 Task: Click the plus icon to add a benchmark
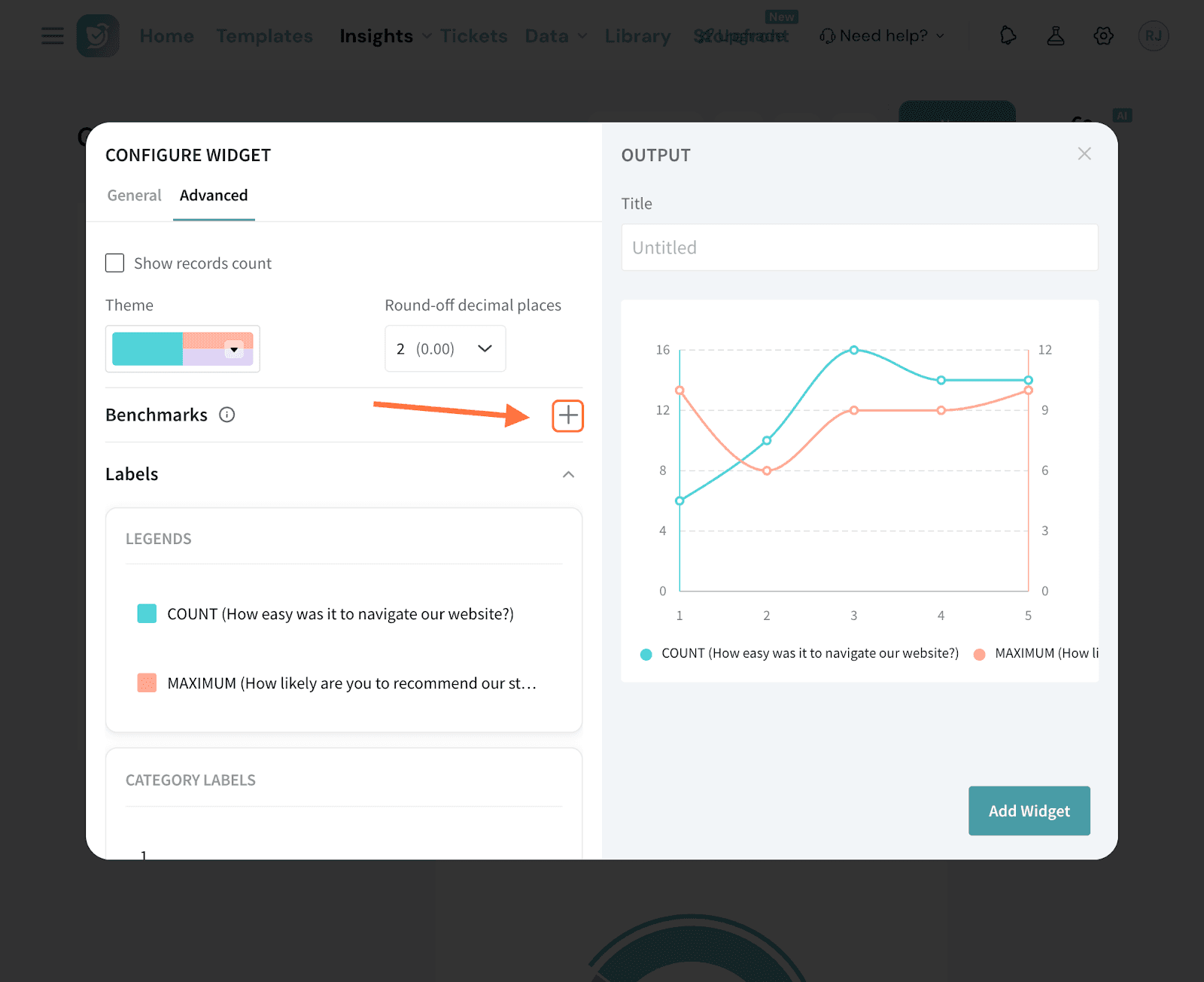tap(568, 415)
